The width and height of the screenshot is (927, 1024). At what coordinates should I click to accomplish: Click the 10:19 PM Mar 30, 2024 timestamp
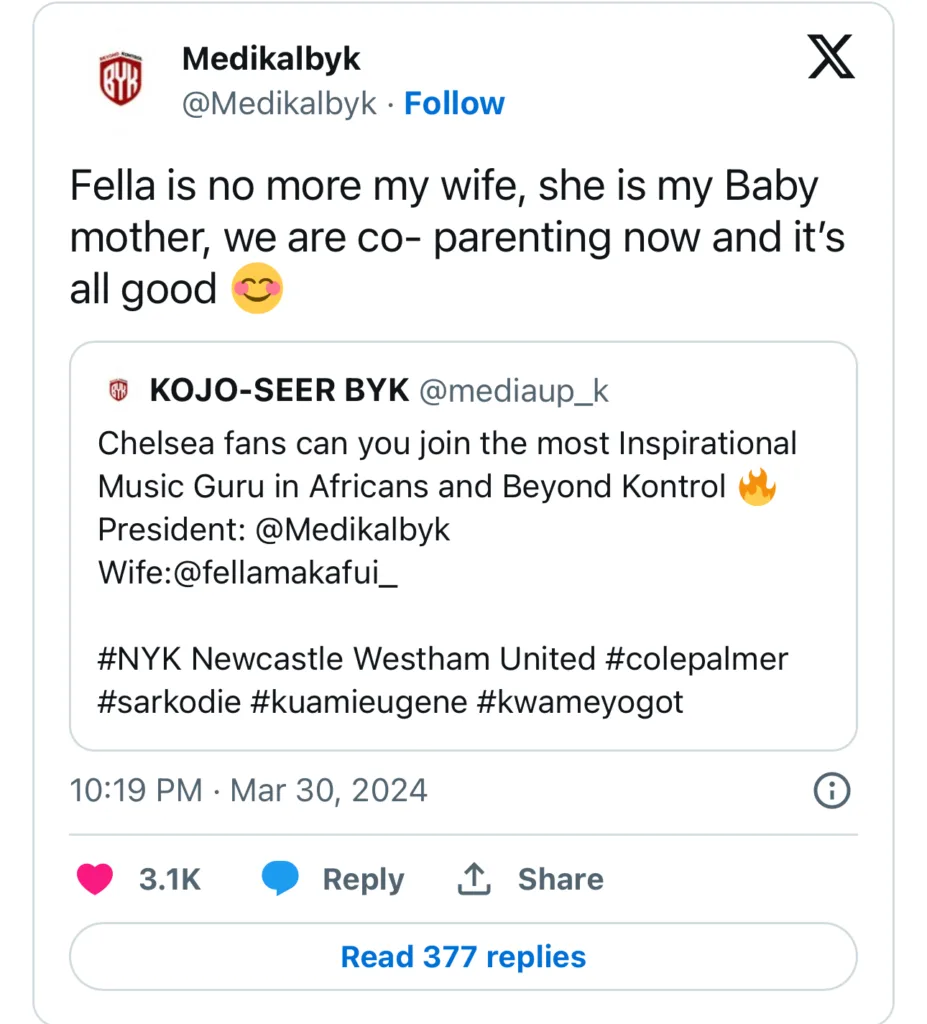(x=248, y=791)
